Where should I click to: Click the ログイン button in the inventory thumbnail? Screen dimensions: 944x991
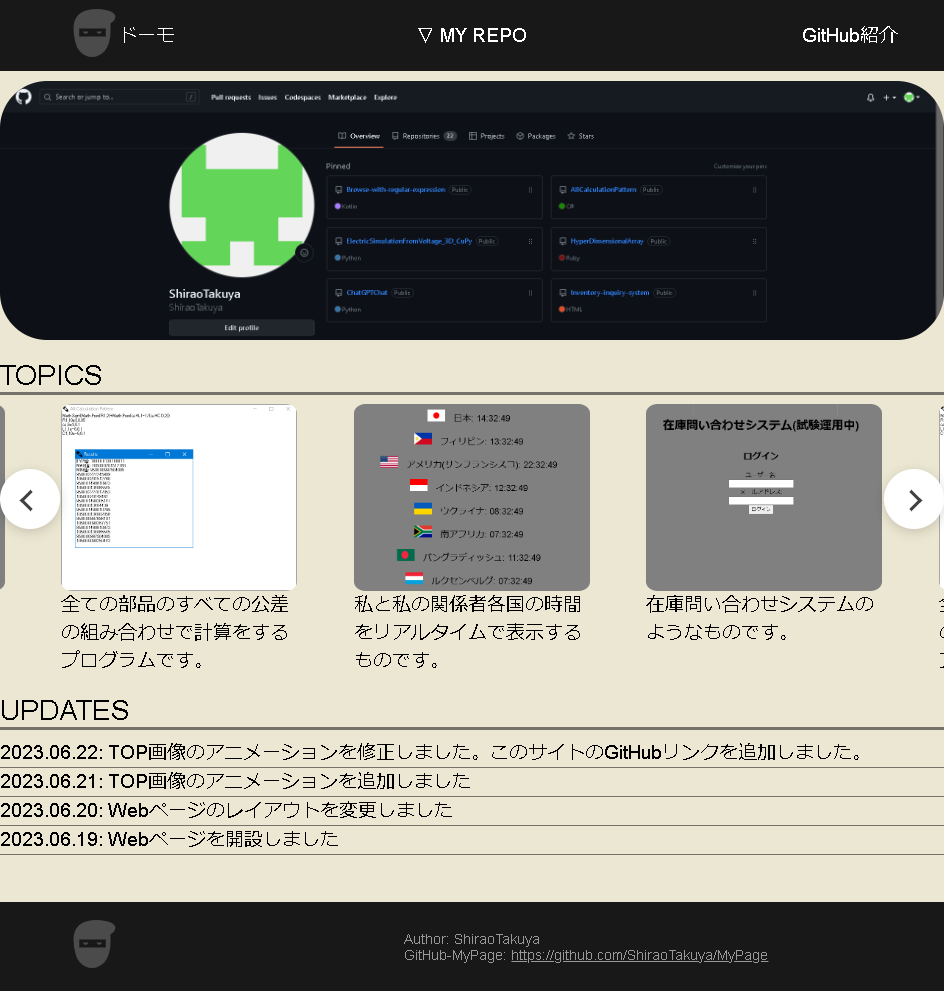(x=761, y=509)
